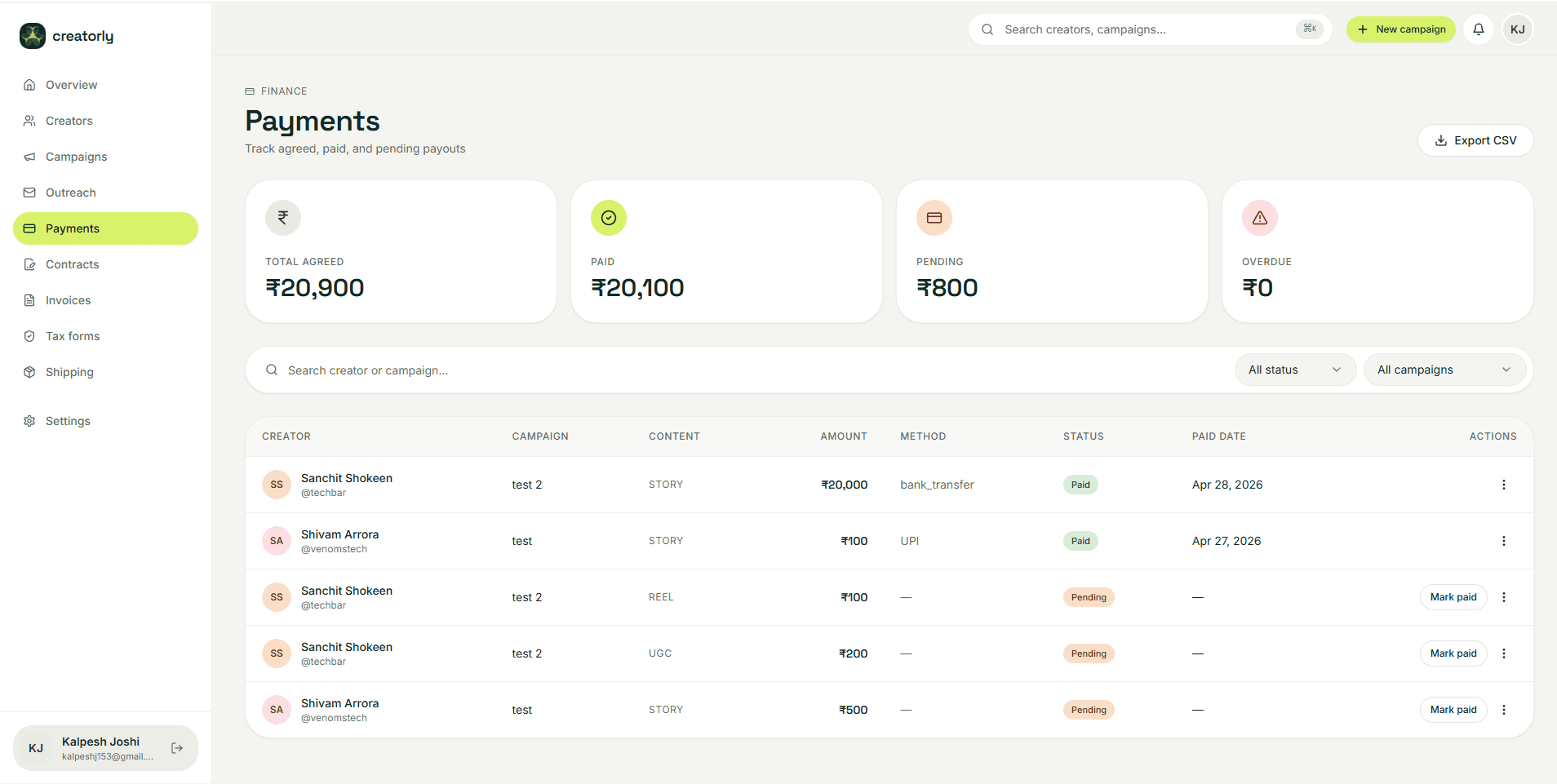This screenshot has height=784, width=1557.
Task: Click New campaign button
Action: (1400, 29)
